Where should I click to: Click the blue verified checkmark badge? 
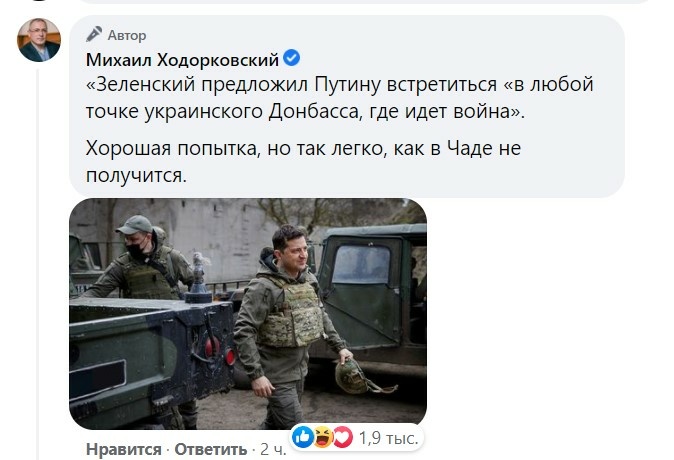(x=292, y=58)
